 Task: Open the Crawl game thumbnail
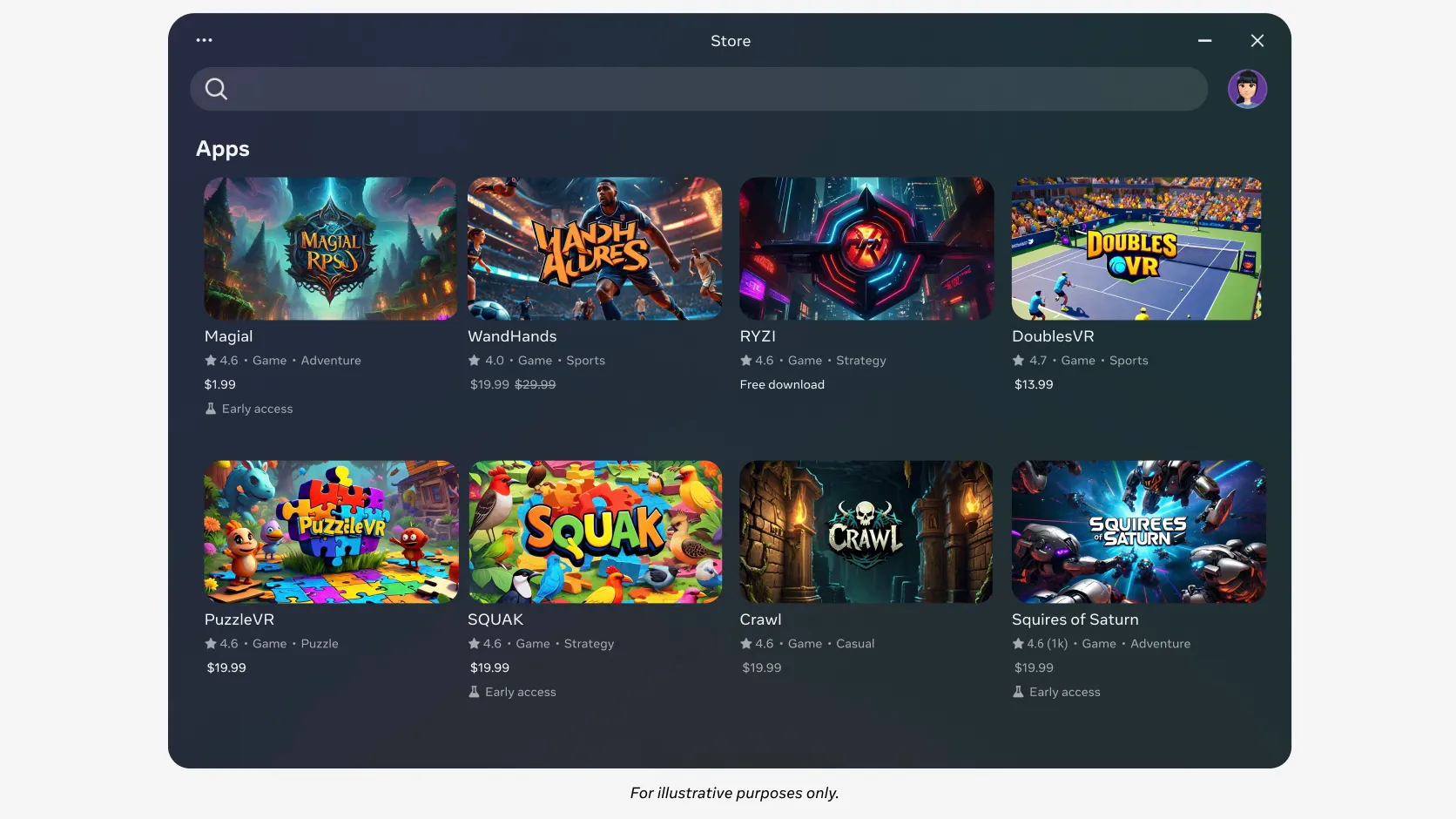point(865,531)
